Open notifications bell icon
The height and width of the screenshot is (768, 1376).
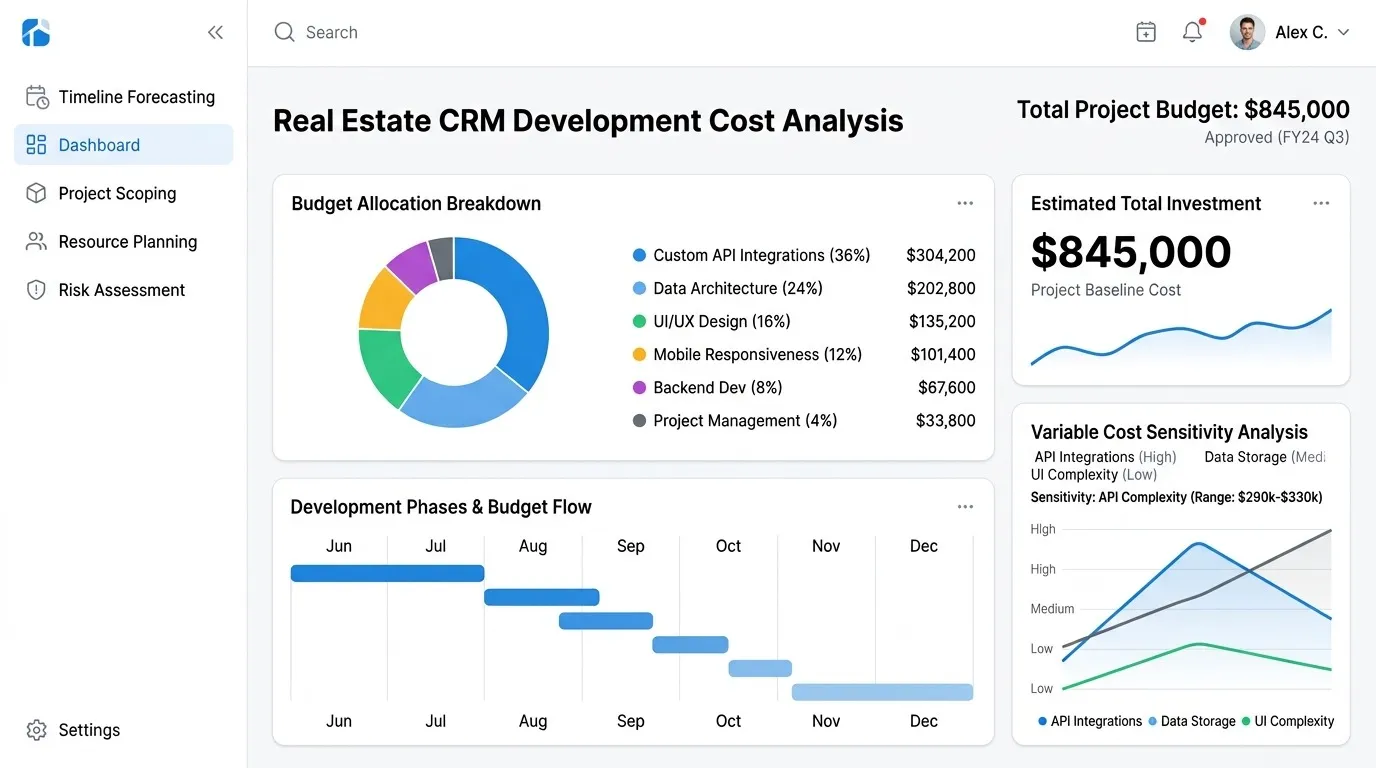[1192, 32]
